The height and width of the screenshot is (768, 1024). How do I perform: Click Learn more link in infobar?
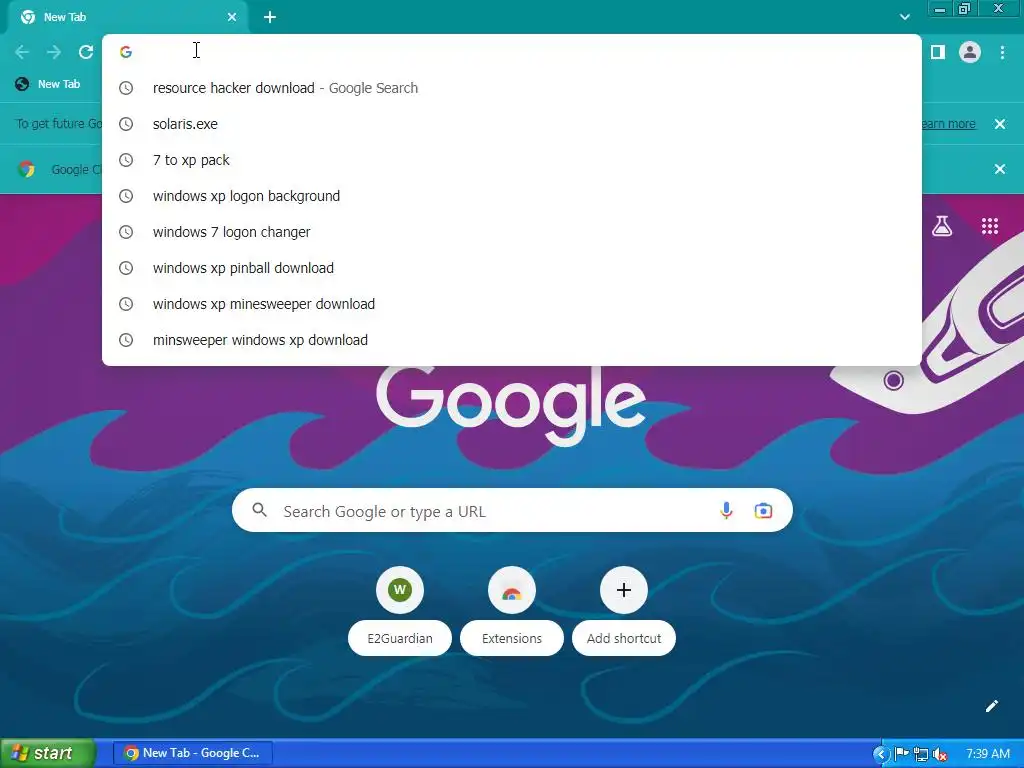click(947, 123)
